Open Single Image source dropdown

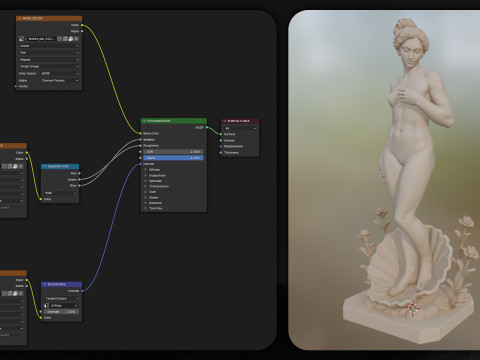pyautogui.click(x=49, y=66)
